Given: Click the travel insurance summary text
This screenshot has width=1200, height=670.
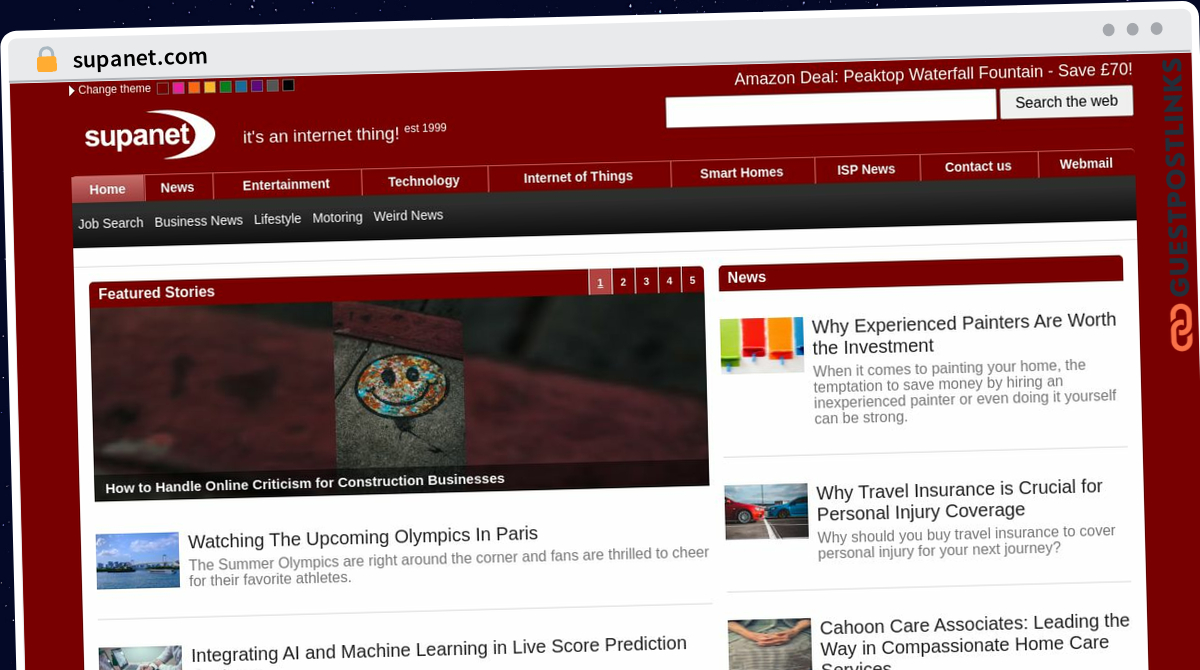Looking at the screenshot, I should coord(967,541).
